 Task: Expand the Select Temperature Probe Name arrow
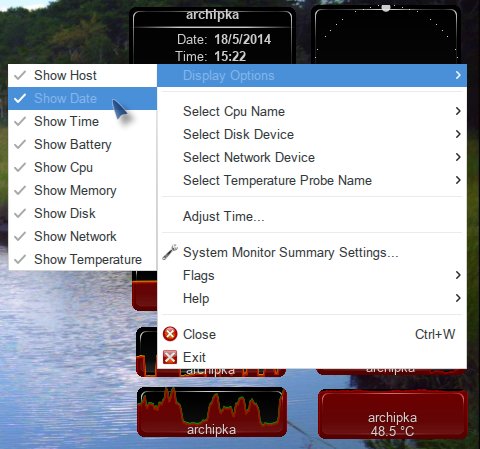458,180
